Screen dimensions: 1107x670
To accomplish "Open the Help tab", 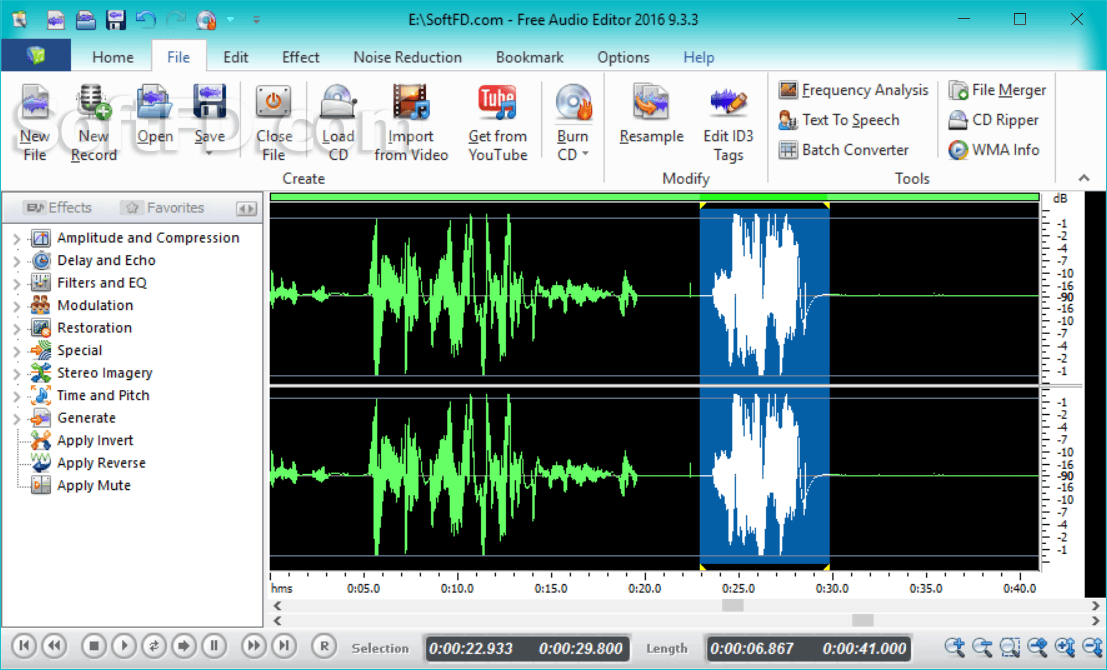I will (698, 57).
